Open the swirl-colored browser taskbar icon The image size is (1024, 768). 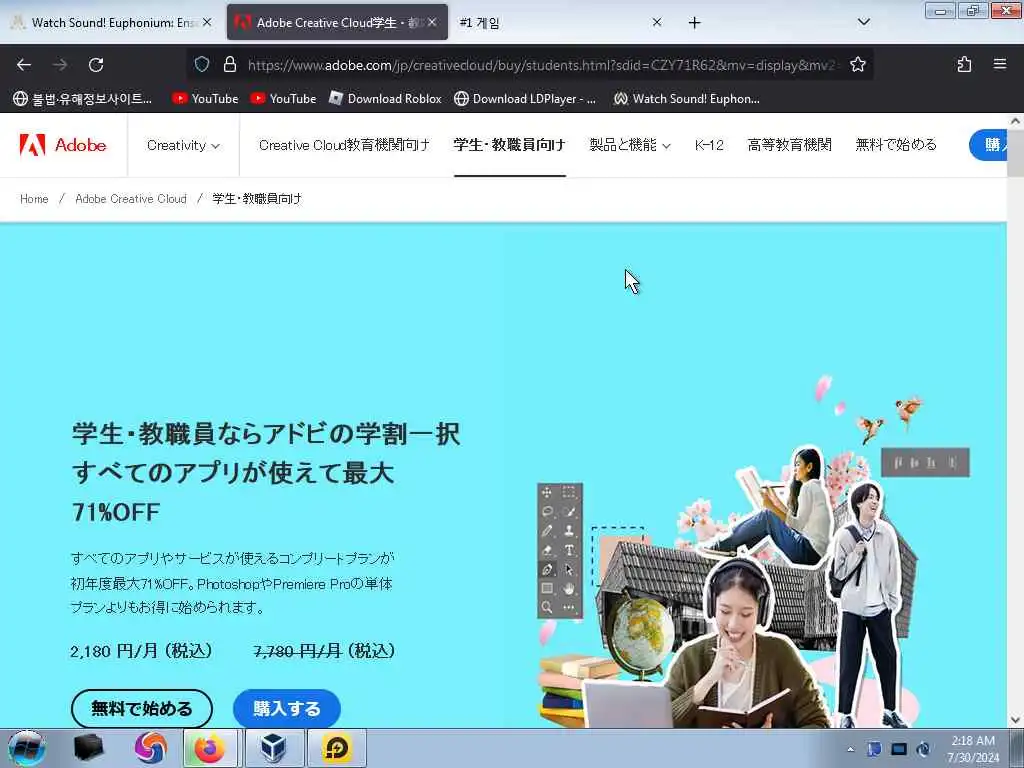point(151,748)
